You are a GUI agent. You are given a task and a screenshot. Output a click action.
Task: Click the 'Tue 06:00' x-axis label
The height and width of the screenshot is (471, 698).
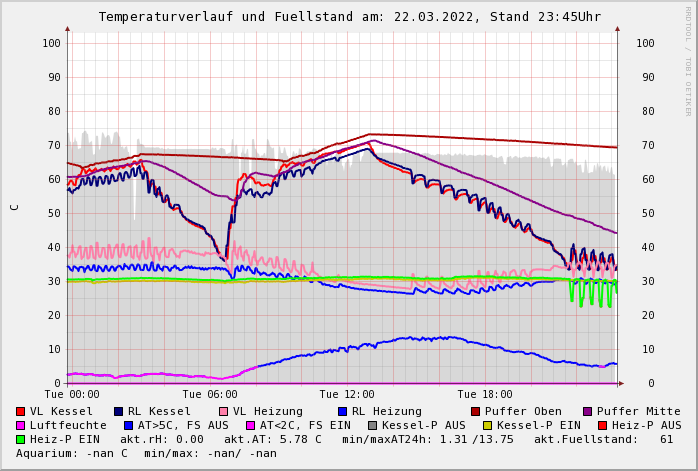pyautogui.click(x=209, y=394)
